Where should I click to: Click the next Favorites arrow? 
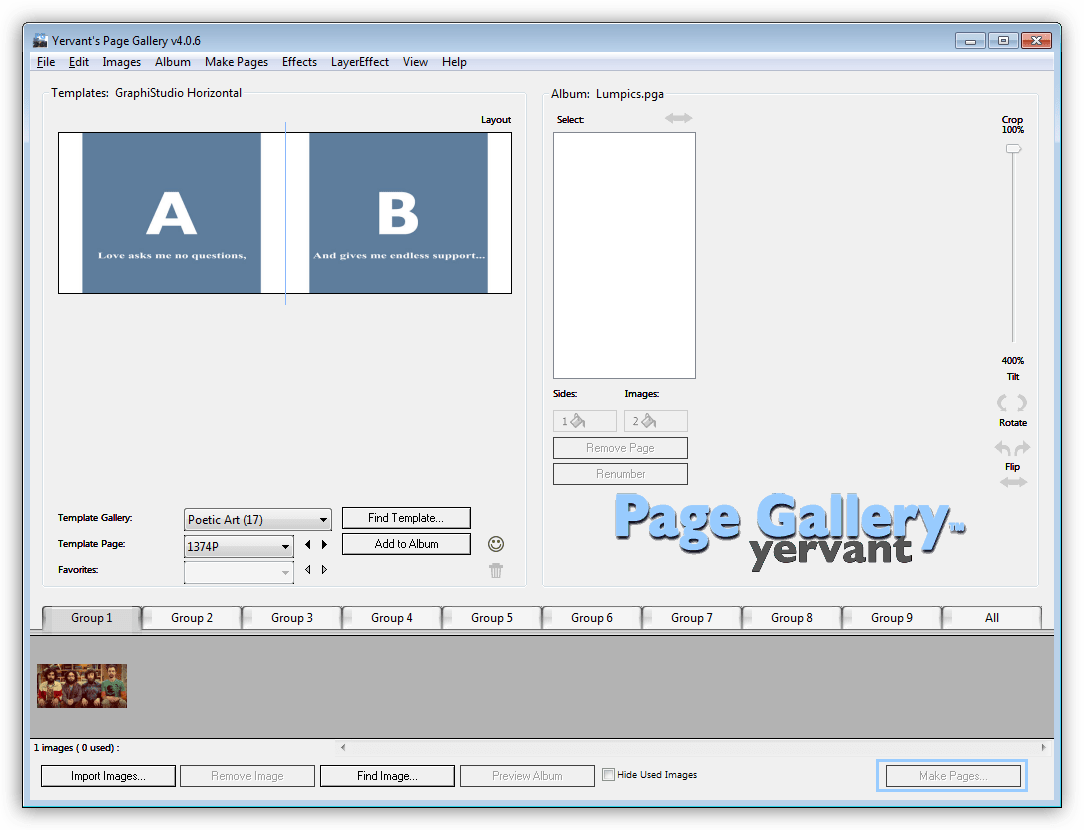324,569
